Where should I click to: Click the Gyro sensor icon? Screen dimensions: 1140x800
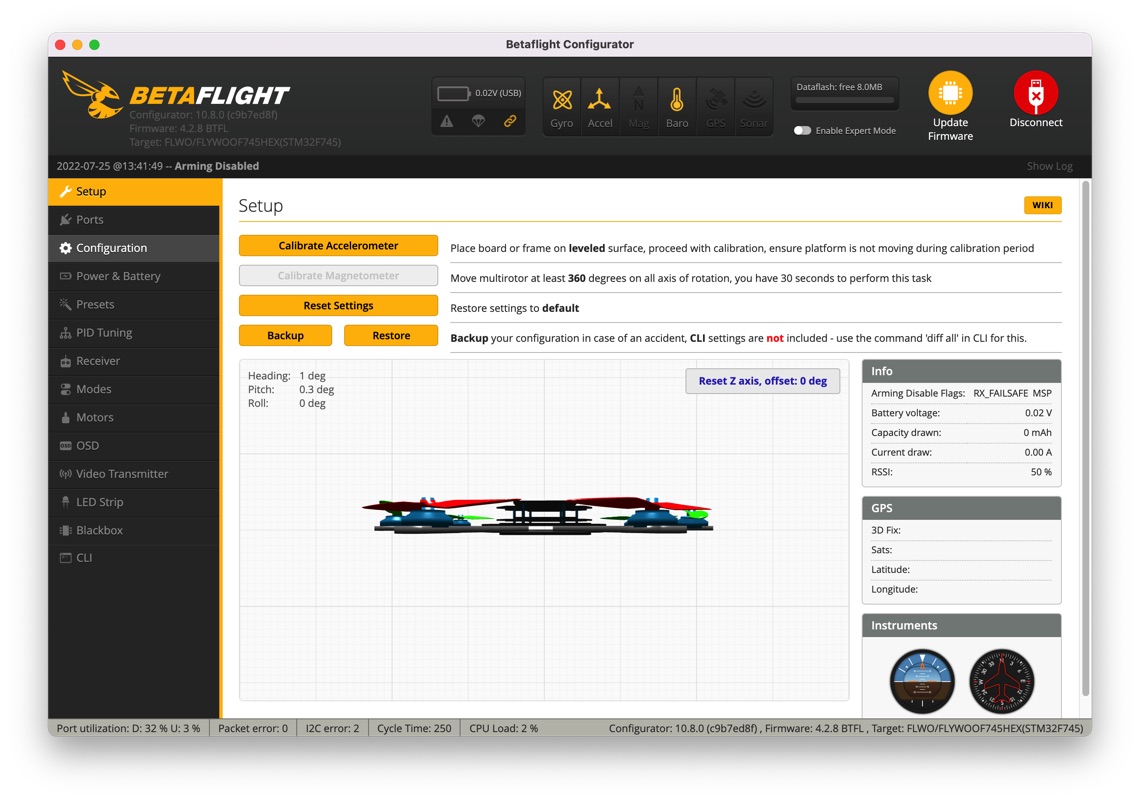point(561,107)
